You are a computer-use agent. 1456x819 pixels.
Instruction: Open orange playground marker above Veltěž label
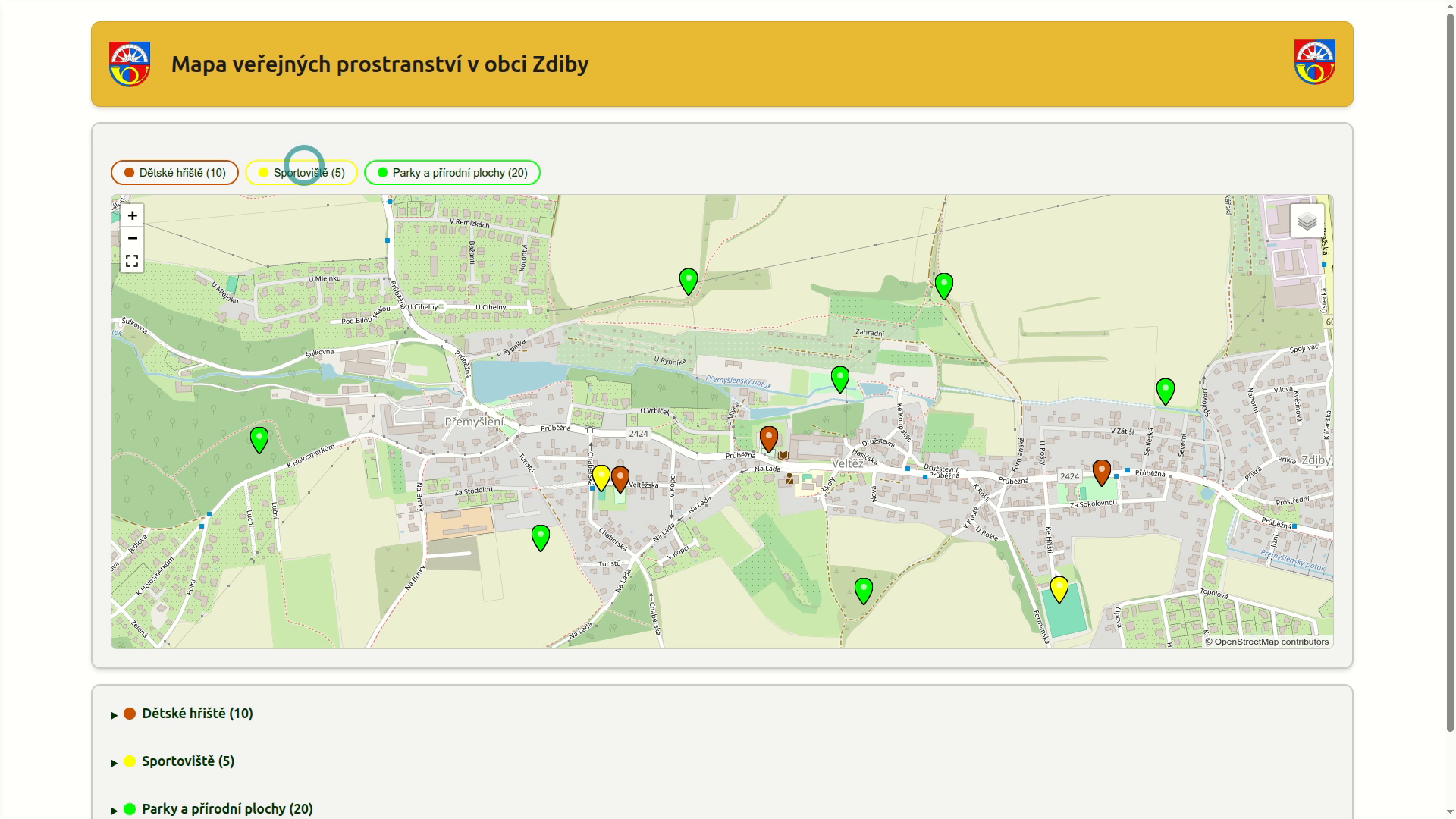[769, 438]
